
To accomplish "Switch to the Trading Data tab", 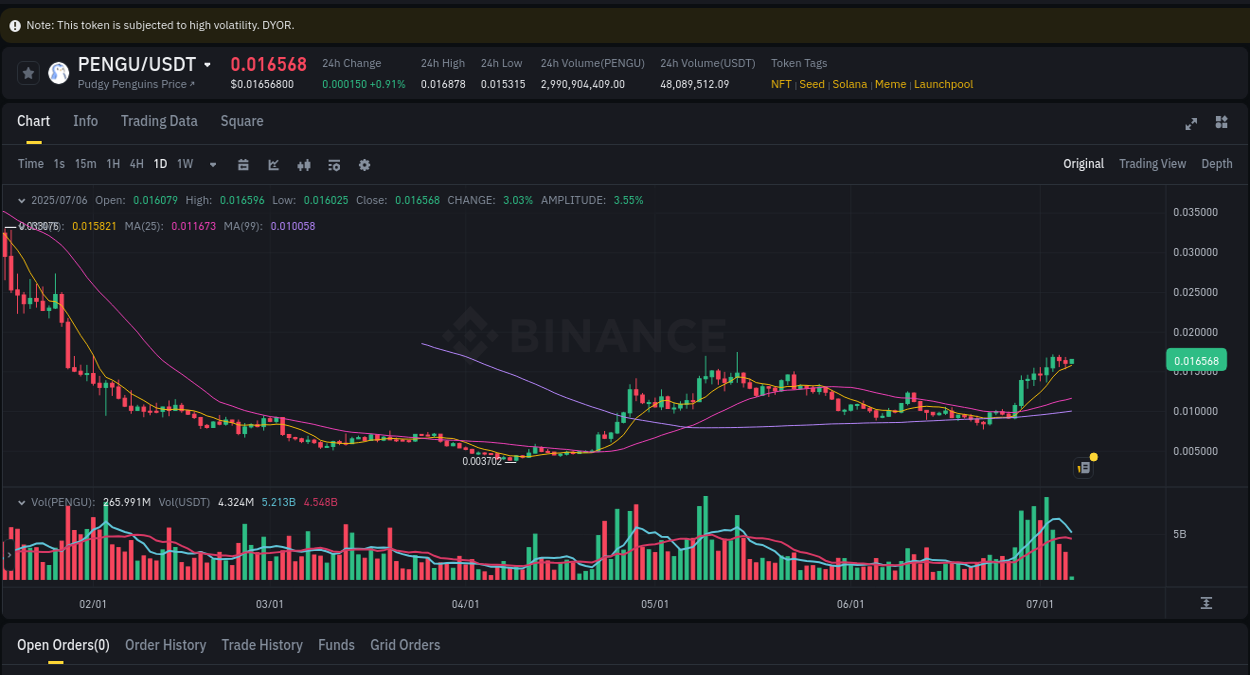I will pos(159,121).
